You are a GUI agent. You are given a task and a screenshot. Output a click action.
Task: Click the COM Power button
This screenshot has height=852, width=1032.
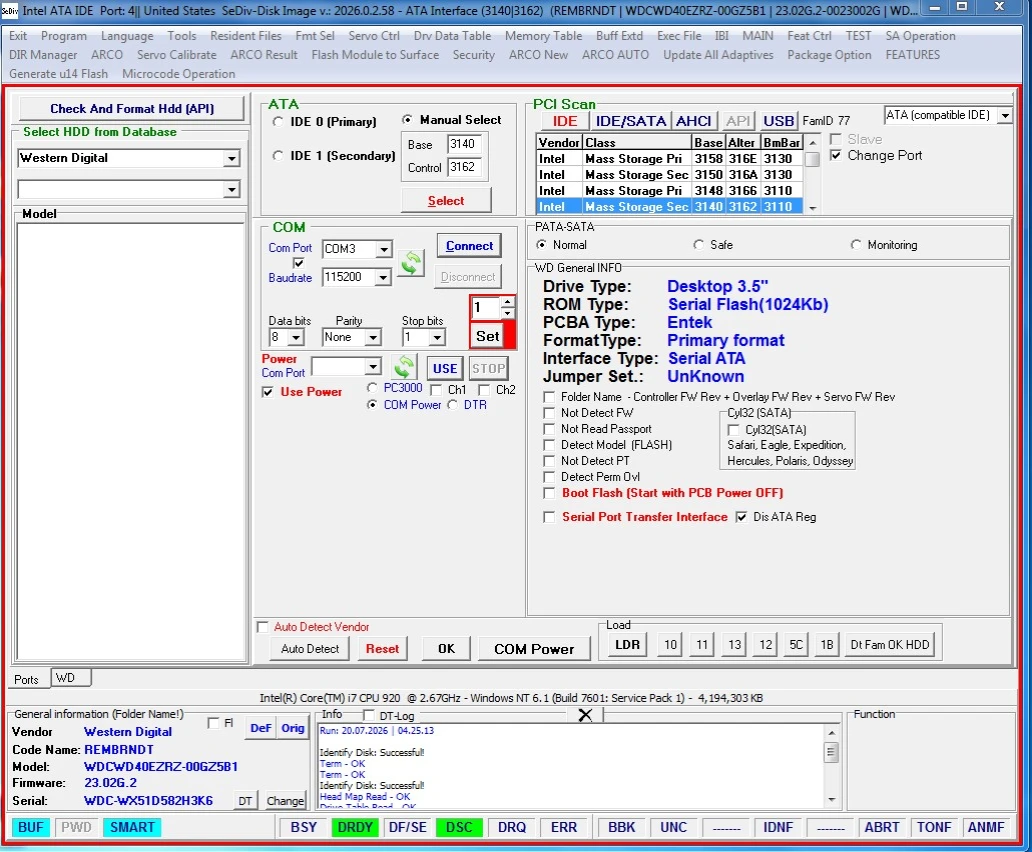coord(534,649)
